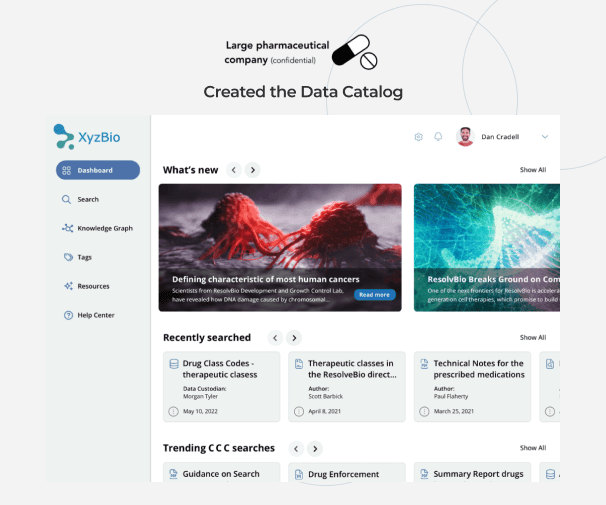Show all Trending searches

pos(533,448)
